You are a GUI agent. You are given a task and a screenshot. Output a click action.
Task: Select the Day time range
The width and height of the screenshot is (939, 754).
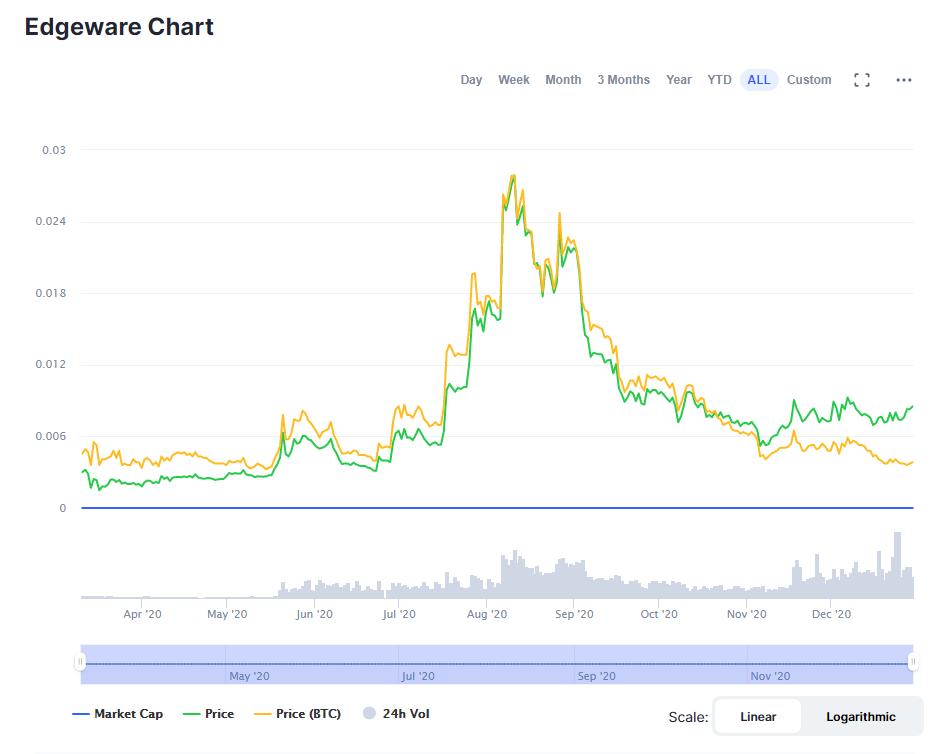(x=471, y=80)
